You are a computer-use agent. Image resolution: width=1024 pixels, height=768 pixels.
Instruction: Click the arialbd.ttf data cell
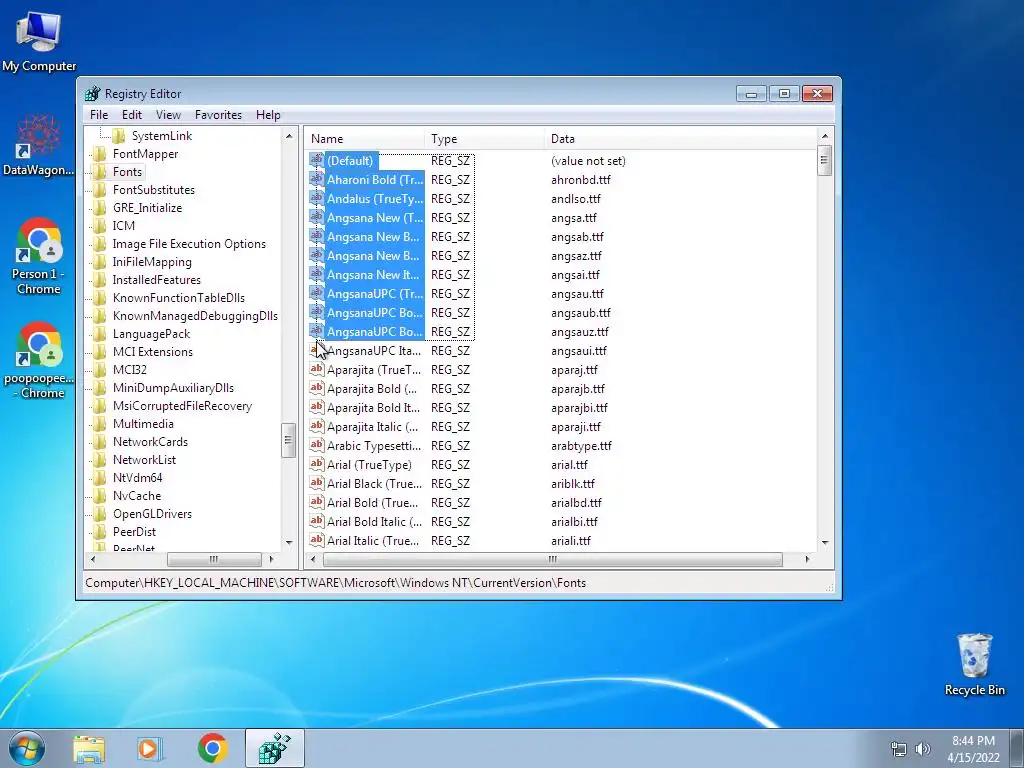(576, 502)
